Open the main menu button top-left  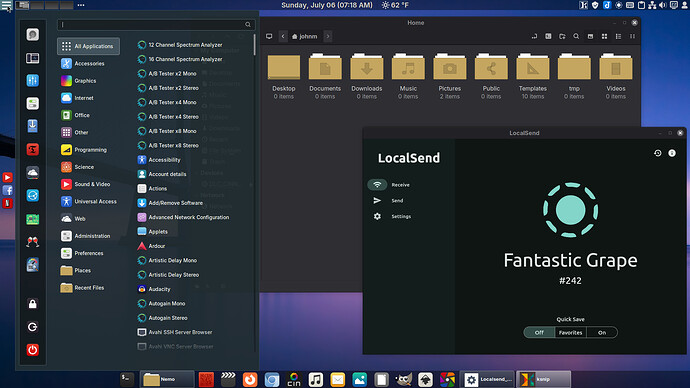(x=6, y=5)
